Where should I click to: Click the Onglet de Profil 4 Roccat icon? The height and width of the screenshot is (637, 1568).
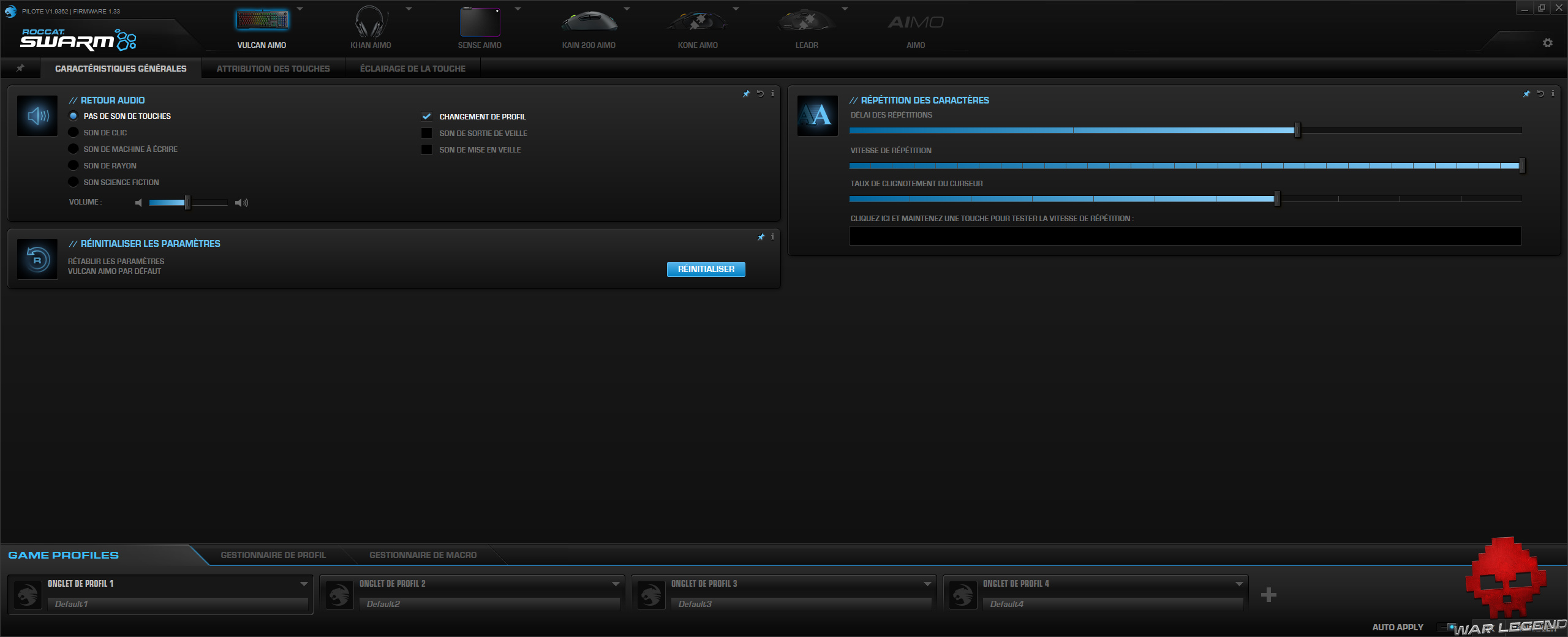pos(963,595)
